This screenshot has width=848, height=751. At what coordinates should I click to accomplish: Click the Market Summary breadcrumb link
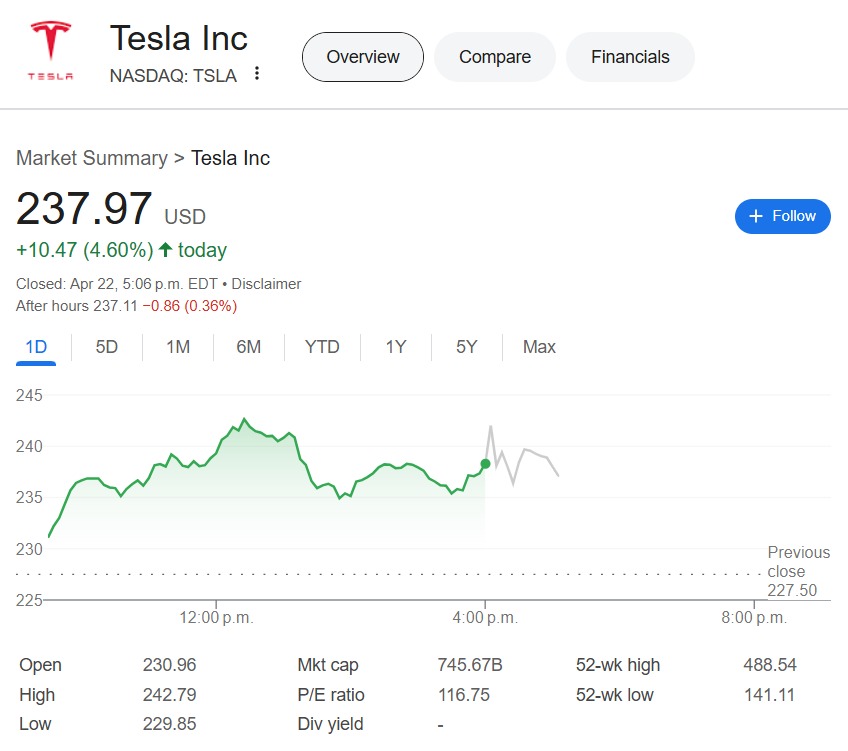pos(92,158)
